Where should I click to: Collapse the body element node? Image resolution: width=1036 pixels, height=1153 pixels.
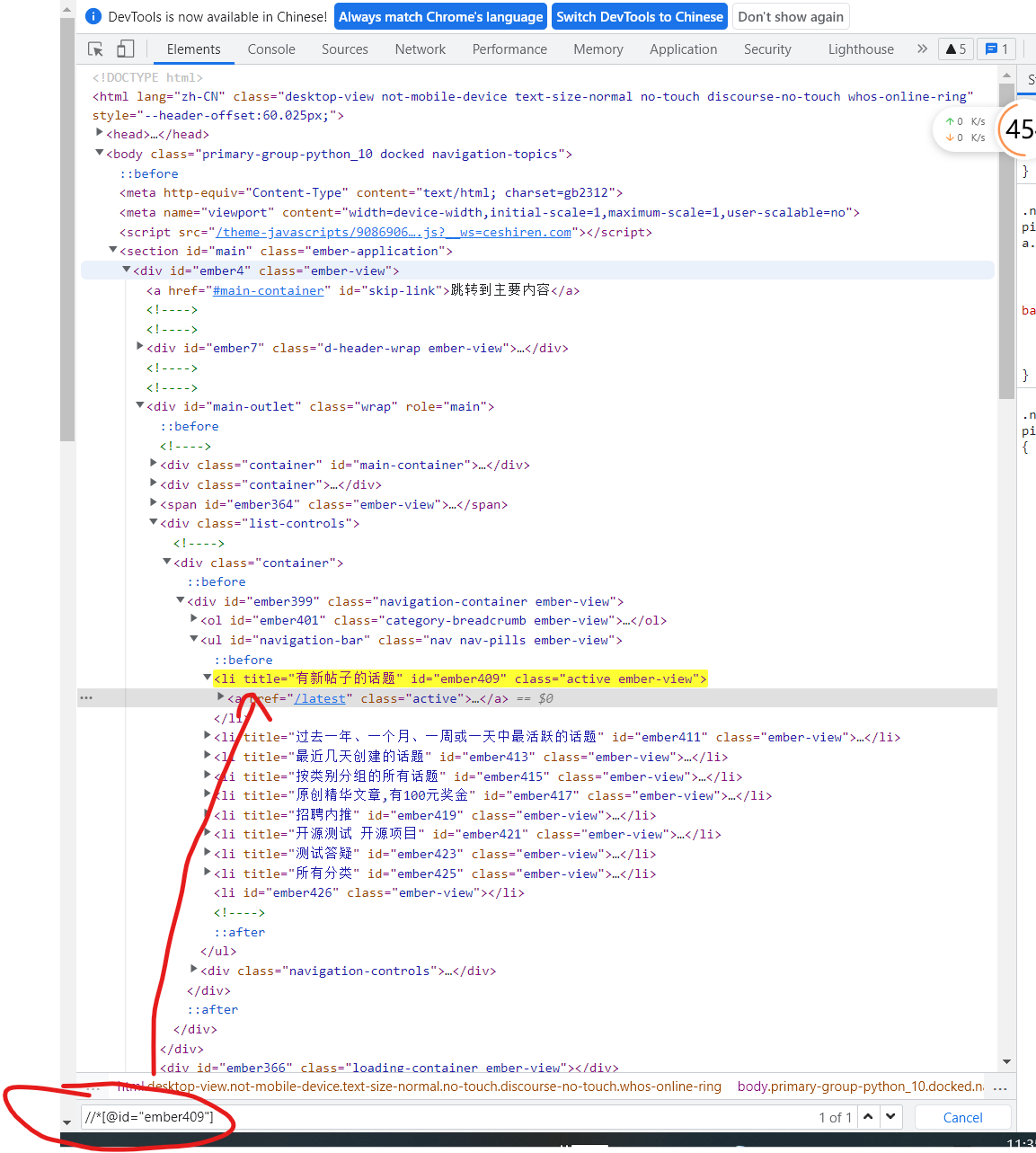pos(99,153)
